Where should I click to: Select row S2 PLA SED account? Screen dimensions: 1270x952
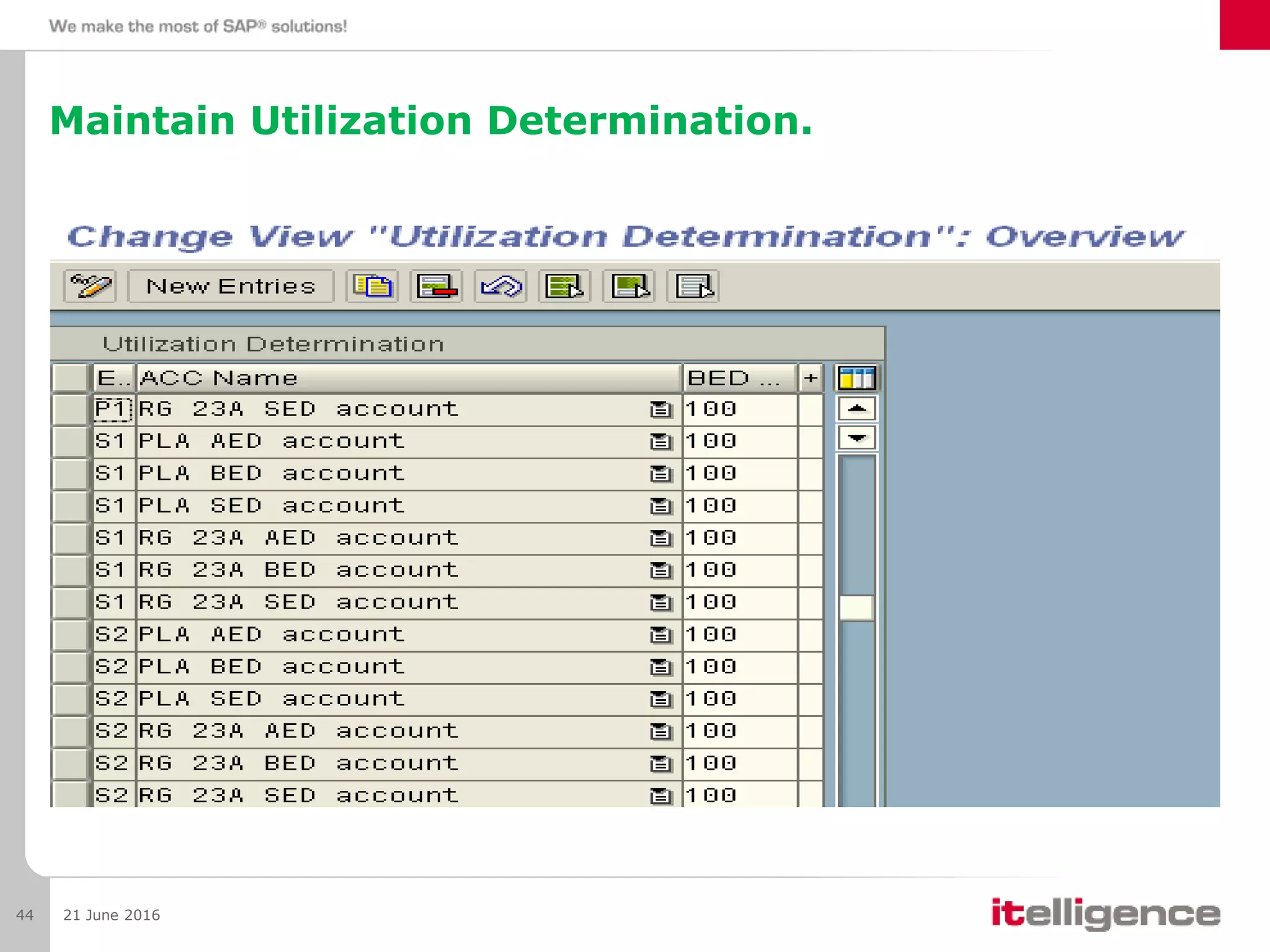pyautogui.click(x=70, y=699)
